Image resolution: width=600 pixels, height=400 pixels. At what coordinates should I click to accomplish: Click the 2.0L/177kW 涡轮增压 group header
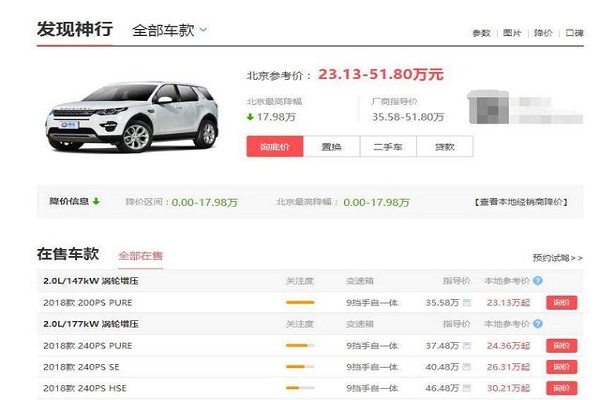pyautogui.click(x=91, y=324)
